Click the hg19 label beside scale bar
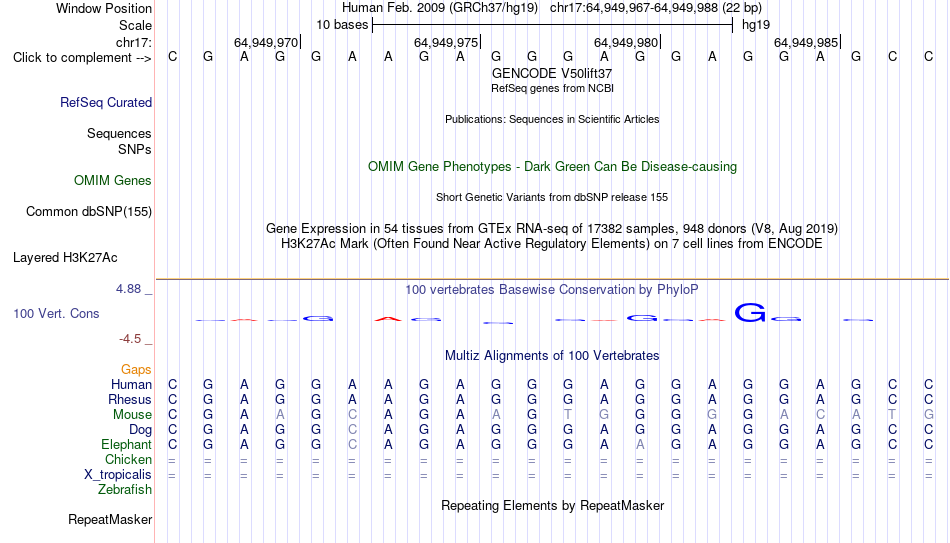This screenshot has width=950, height=543. click(756, 25)
